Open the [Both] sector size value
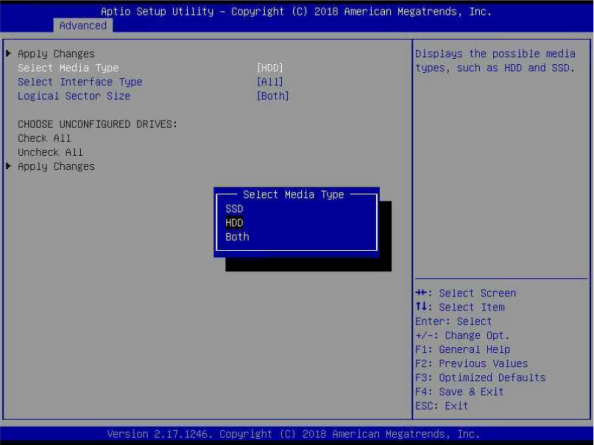The image size is (594, 445). point(273,96)
